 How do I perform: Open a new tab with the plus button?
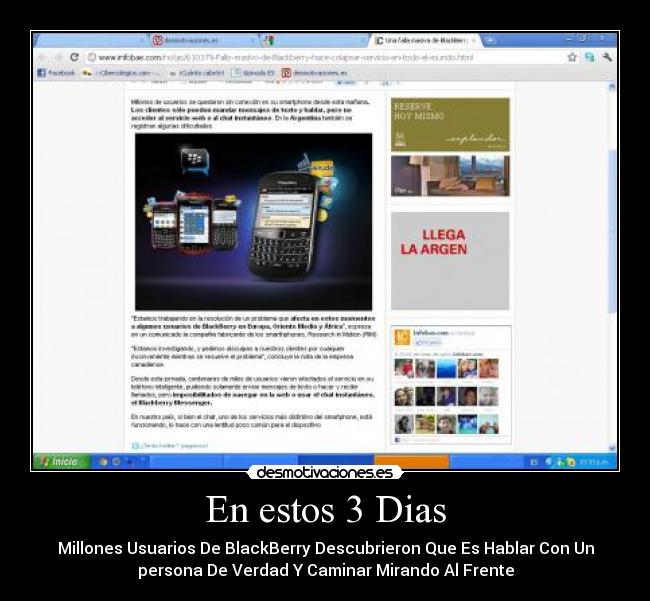coord(489,40)
